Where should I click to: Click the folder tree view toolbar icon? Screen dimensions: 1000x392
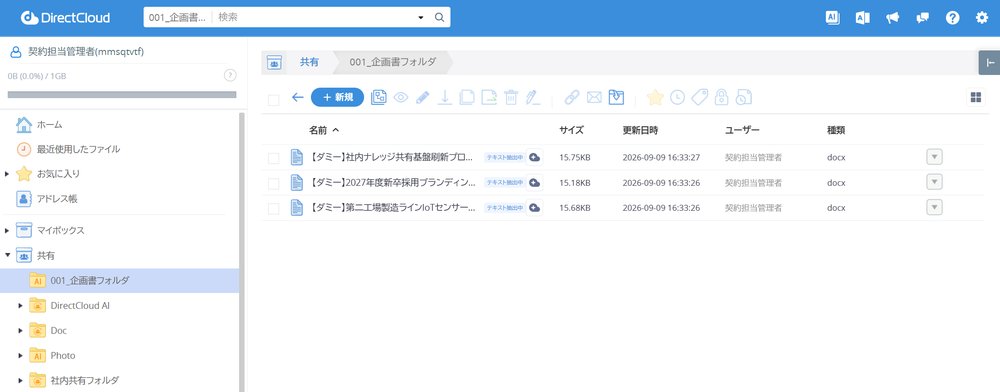coord(378,98)
